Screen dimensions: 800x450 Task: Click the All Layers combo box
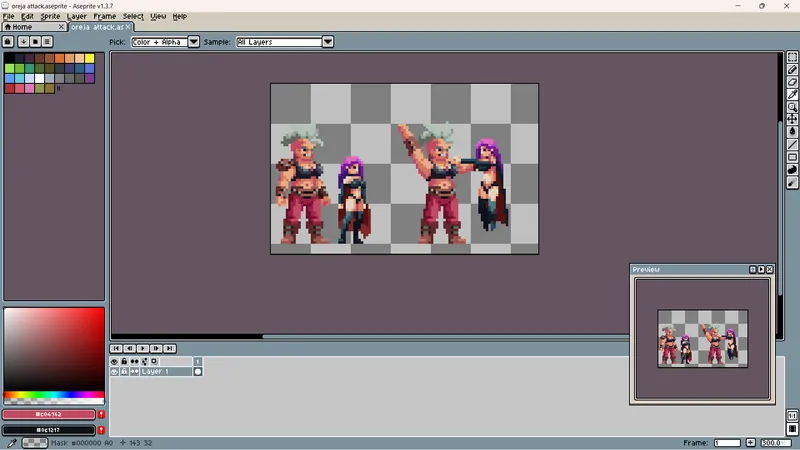click(x=279, y=42)
